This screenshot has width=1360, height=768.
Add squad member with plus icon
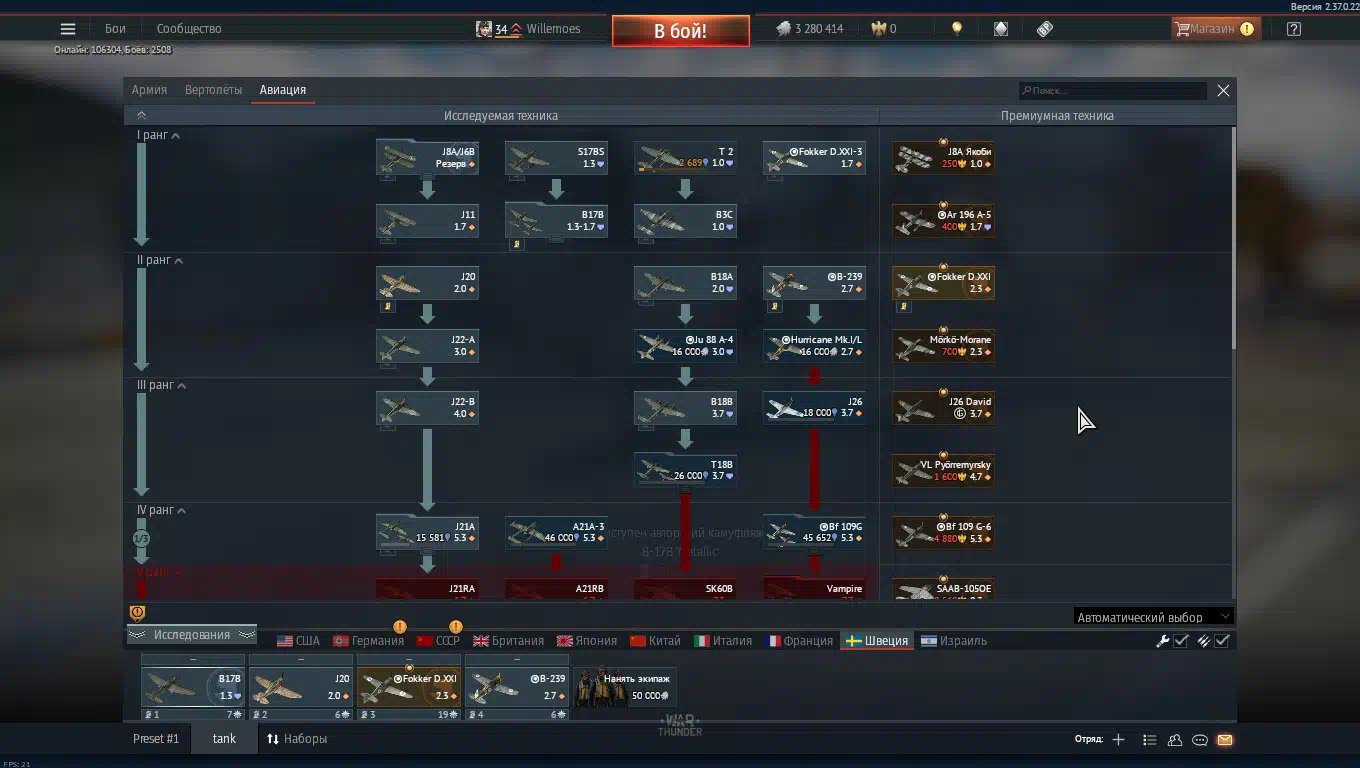tap(1118, 740)
